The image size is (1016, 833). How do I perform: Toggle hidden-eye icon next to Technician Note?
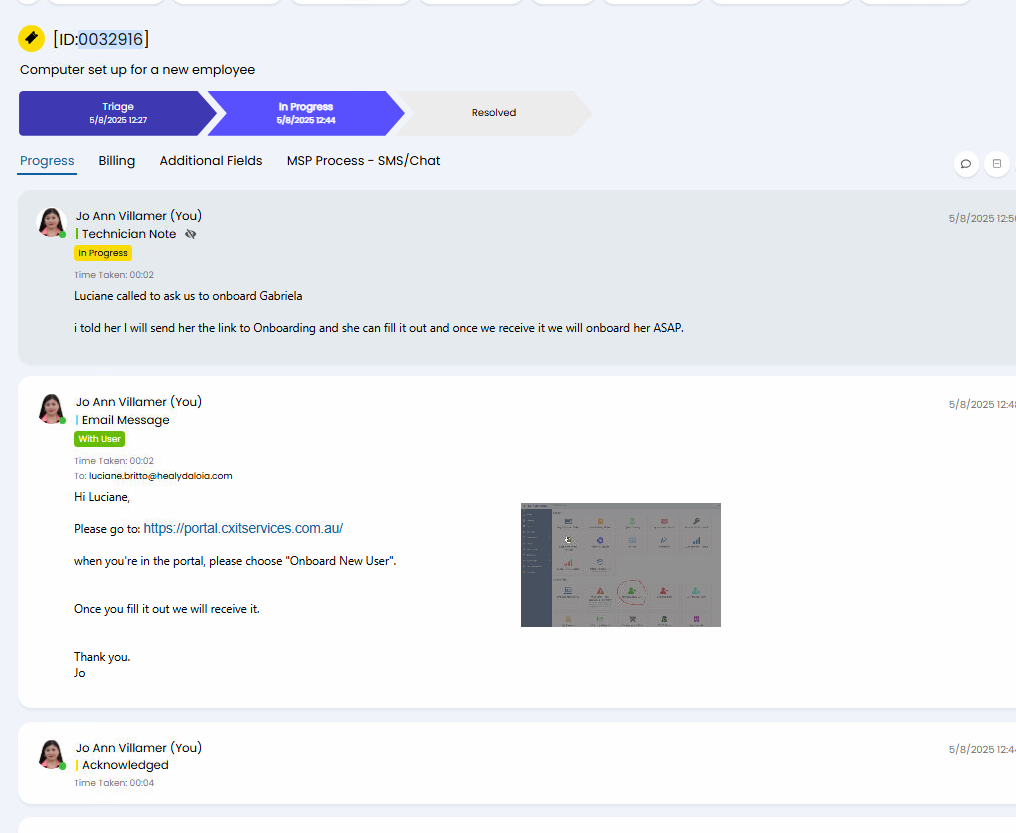click(x=190, y=234)
